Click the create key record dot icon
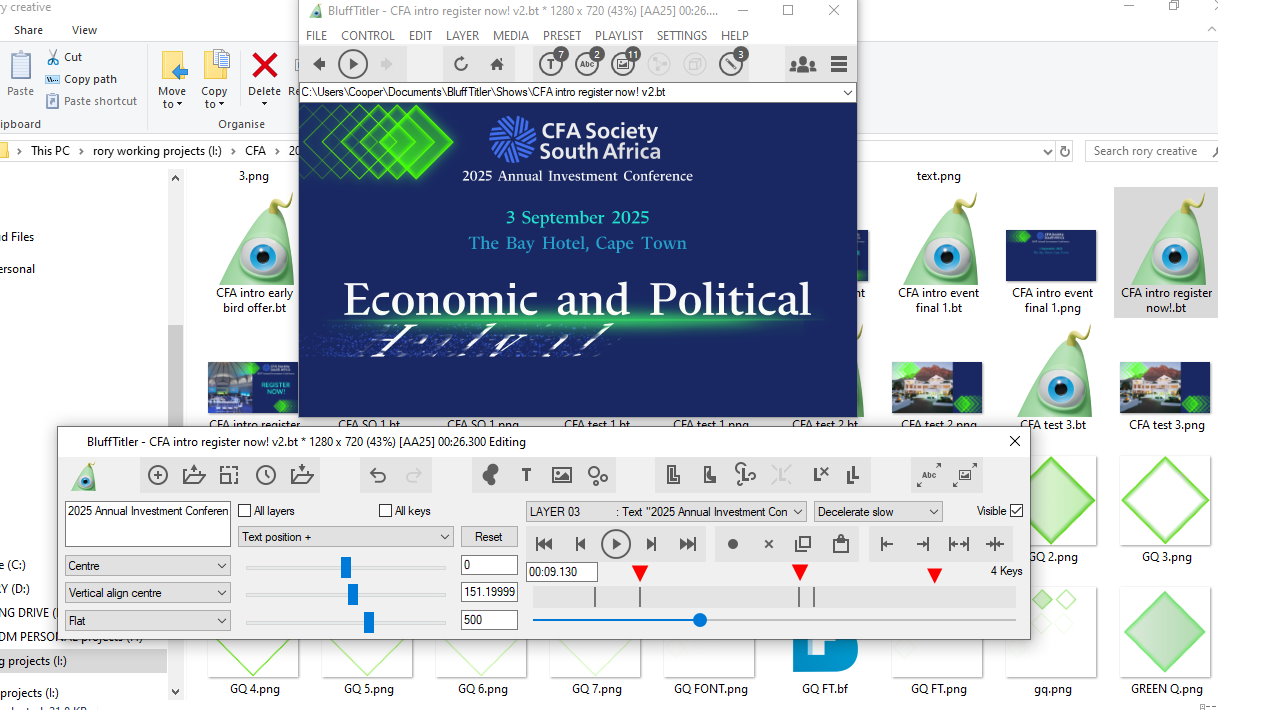The image size is (1280, 720). point(733,544)
